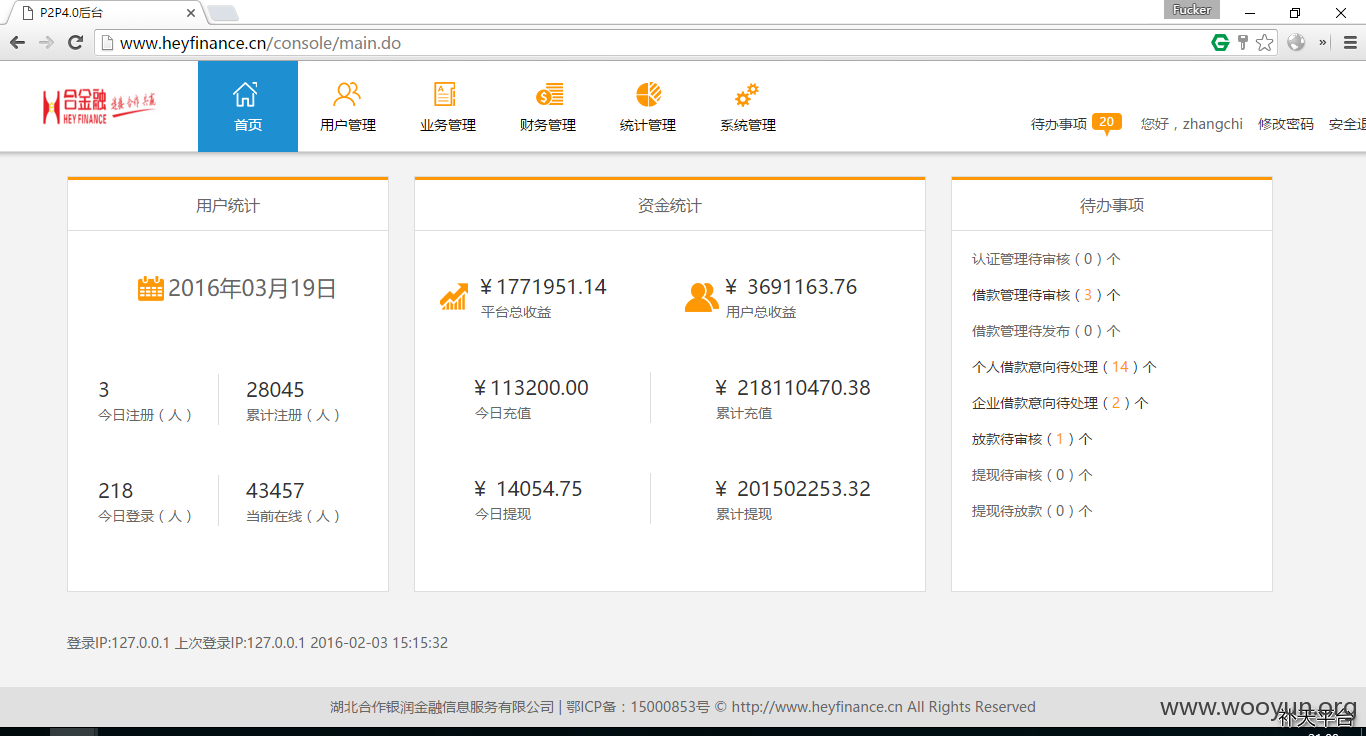Image resolution: width=1366 pixels, height=736 pixels.
Task: Click the Hey Finance logo
Action: coord(99,106)
